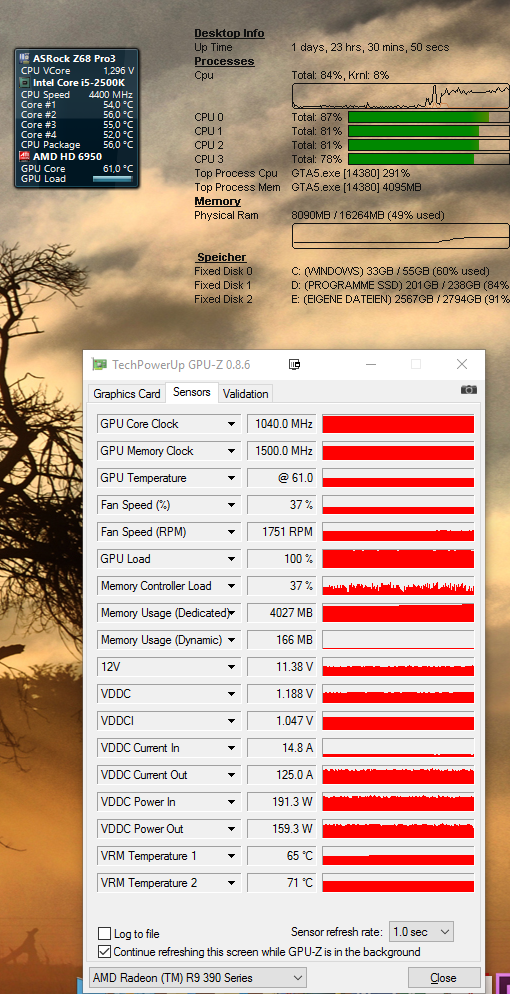Click the Fan Speed 1751 RPM value

[x=281, y=532]
